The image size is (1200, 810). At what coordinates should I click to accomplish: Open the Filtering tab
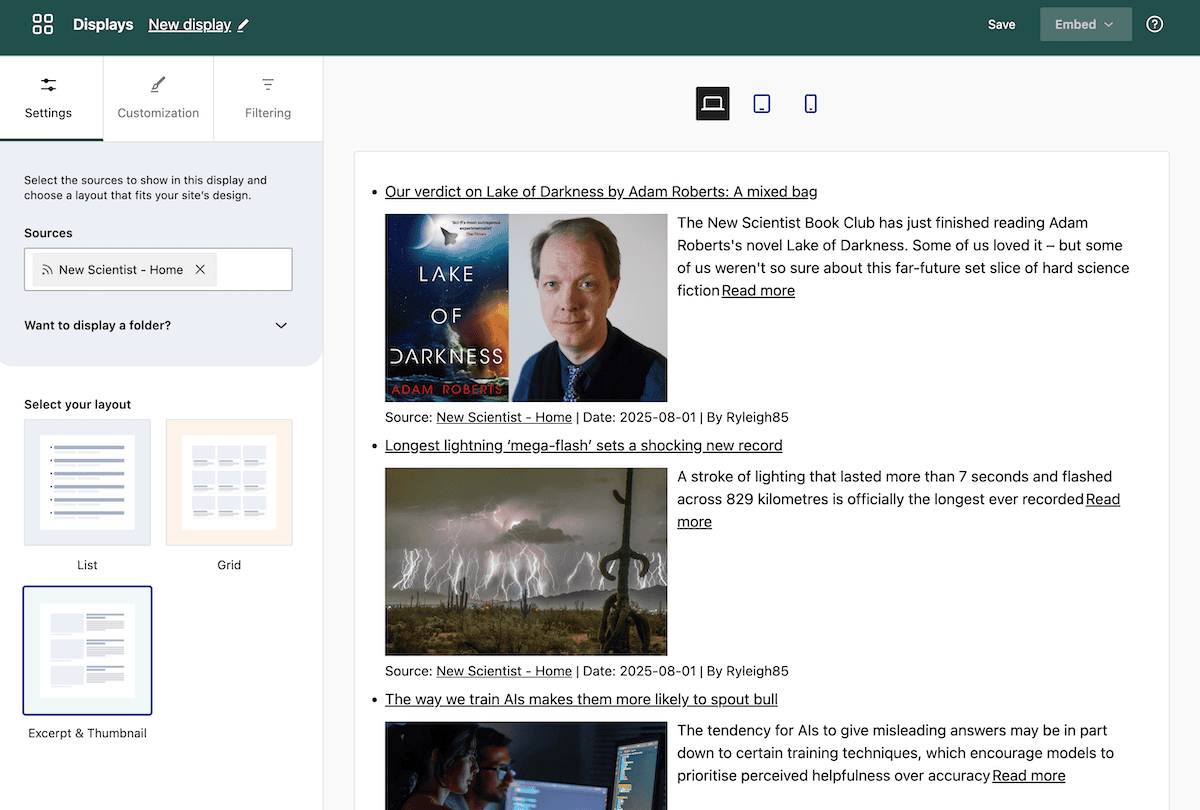pyautogui.click(x=268, y=98)
